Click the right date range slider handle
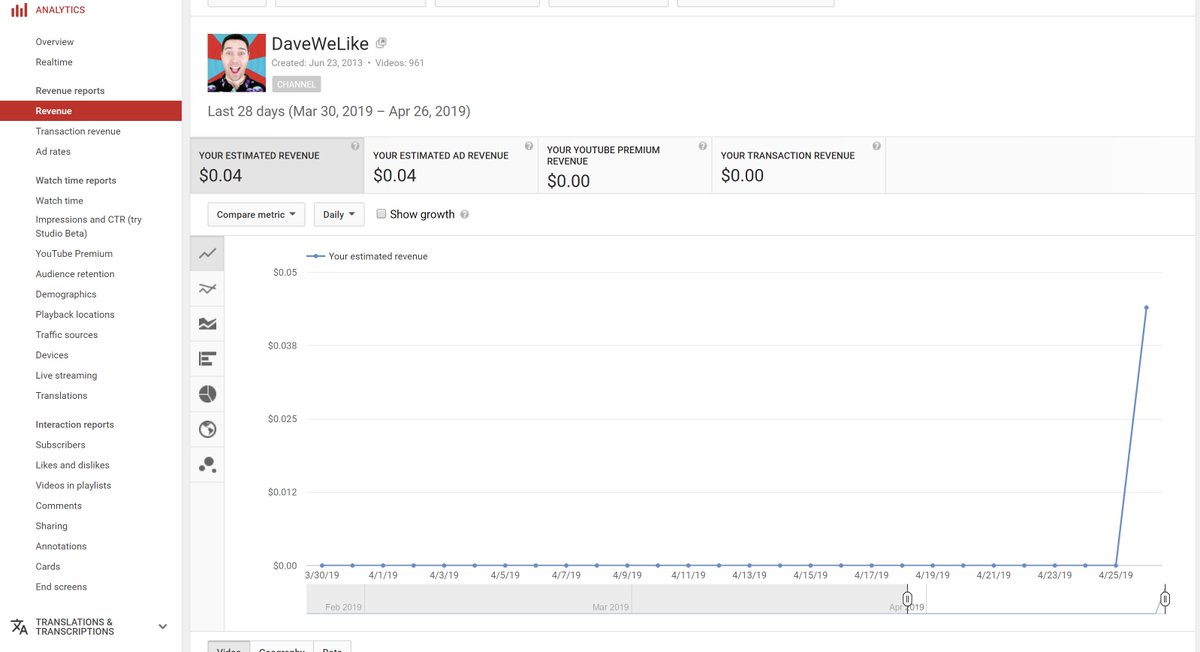This screenshot has height=652, width=1200. 1165,599
